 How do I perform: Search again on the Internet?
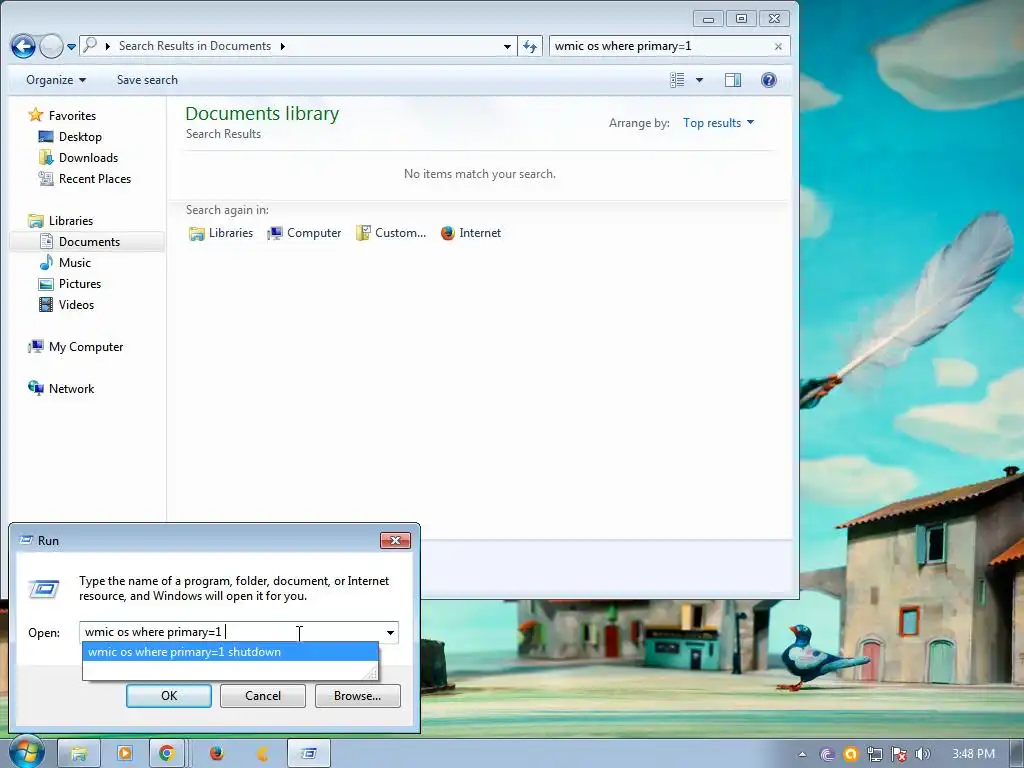coord(470,233)
